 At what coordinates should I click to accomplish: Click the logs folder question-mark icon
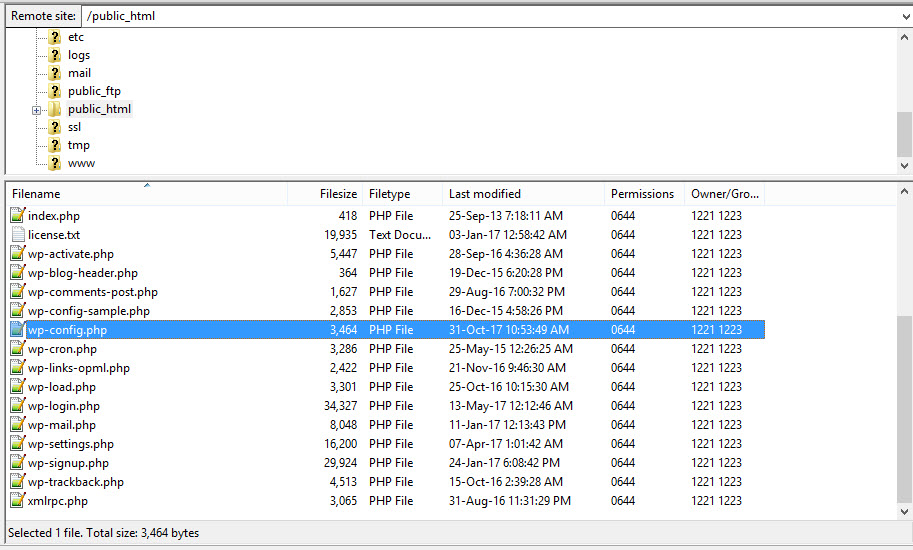pos(55,55)
